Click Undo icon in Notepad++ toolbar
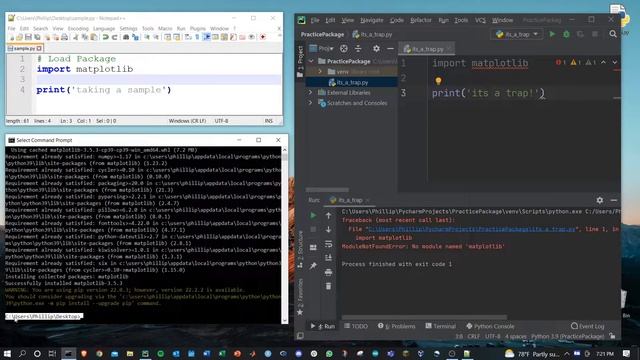 (105, 37)
